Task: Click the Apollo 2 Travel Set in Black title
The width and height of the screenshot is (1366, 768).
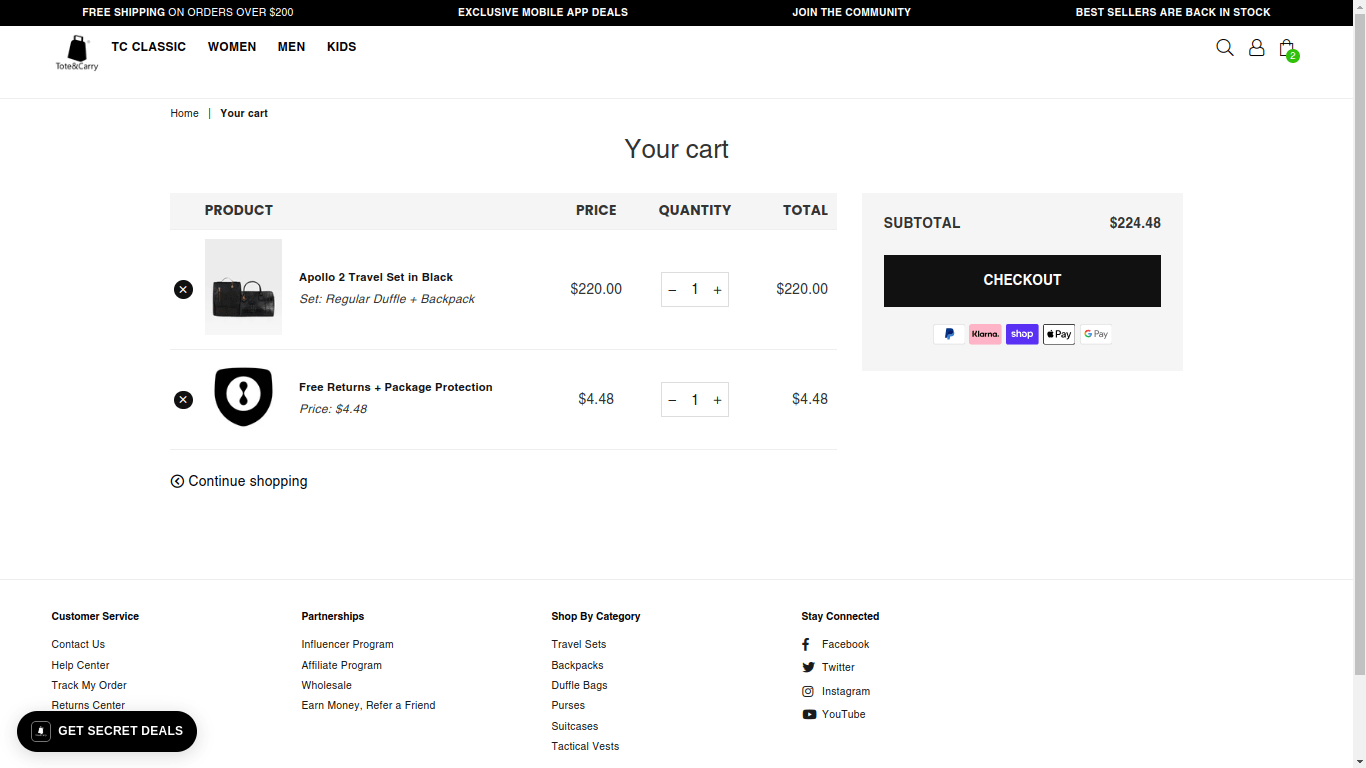Action: pyautogui.click(x=376, y=277)
